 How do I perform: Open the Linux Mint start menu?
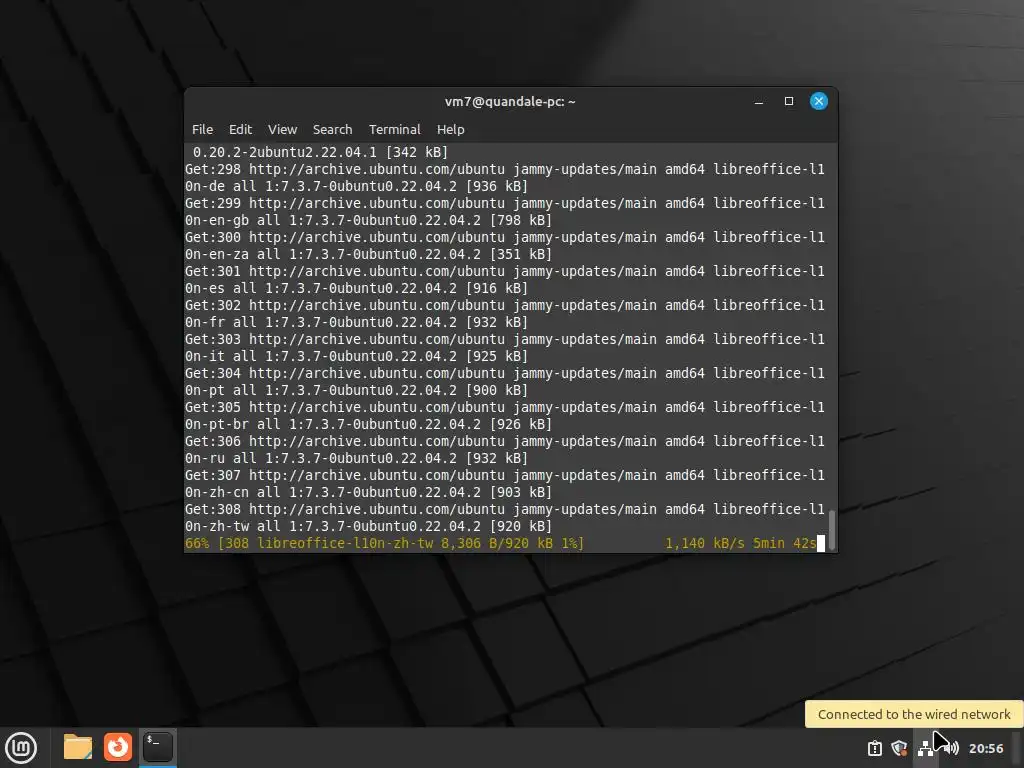[21, 748]
